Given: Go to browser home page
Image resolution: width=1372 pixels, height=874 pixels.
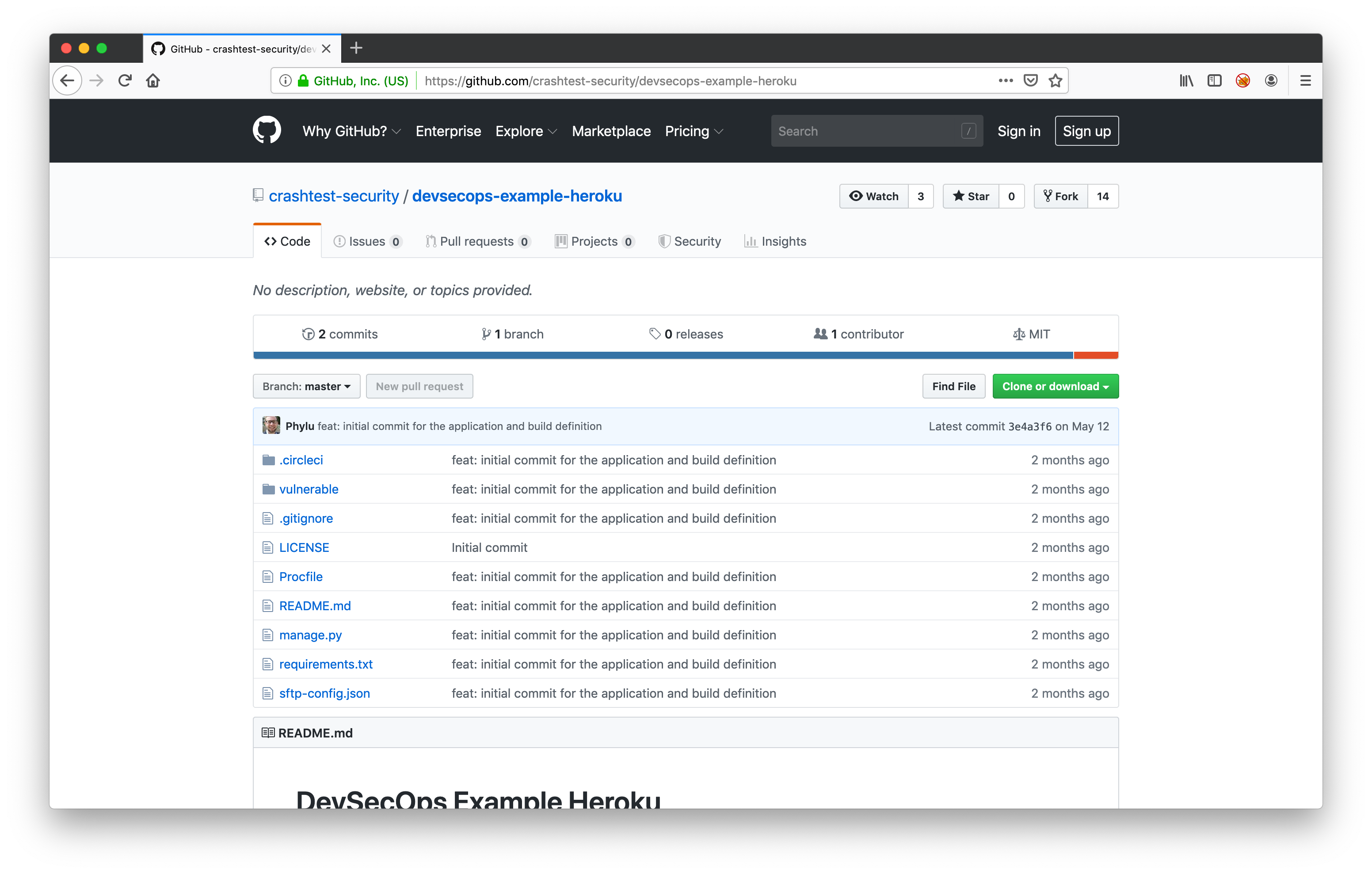Looking at the screenshot, I should (x=152, y=80).
